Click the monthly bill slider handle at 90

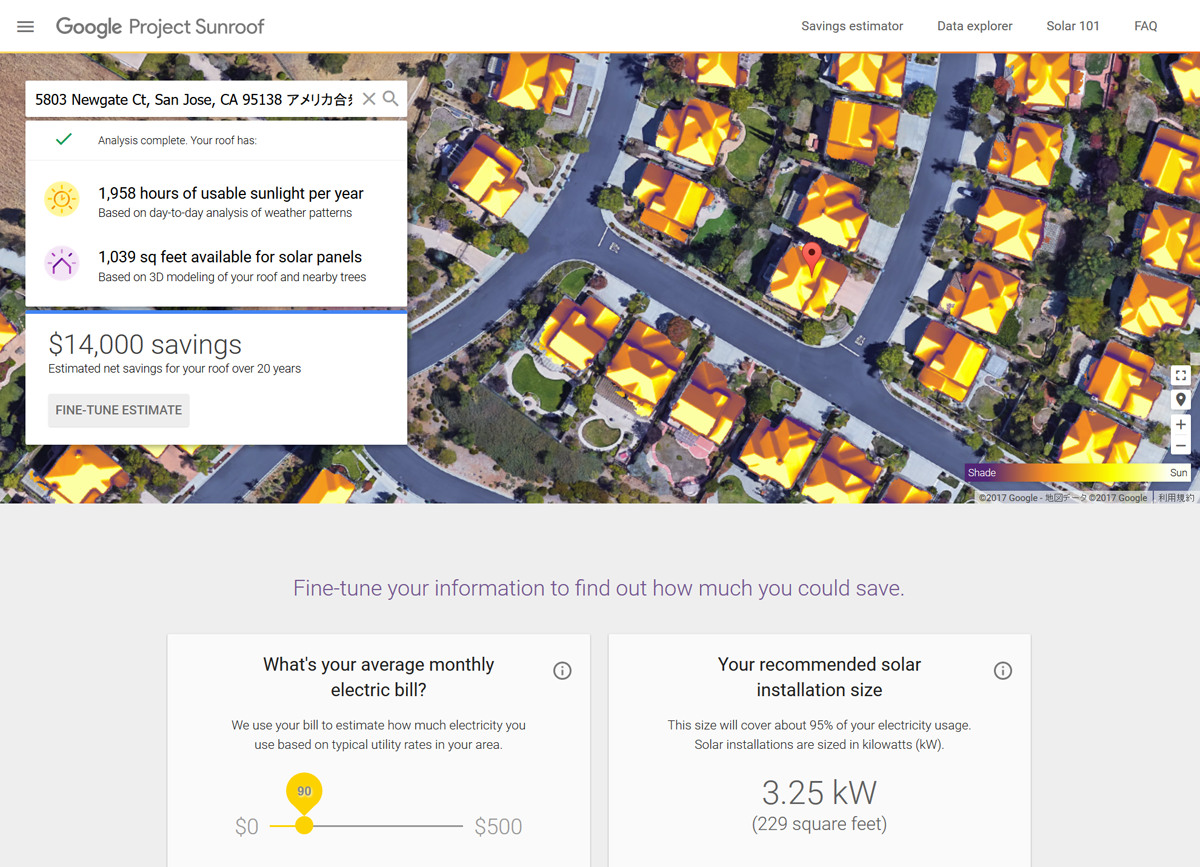click(304, 825)
